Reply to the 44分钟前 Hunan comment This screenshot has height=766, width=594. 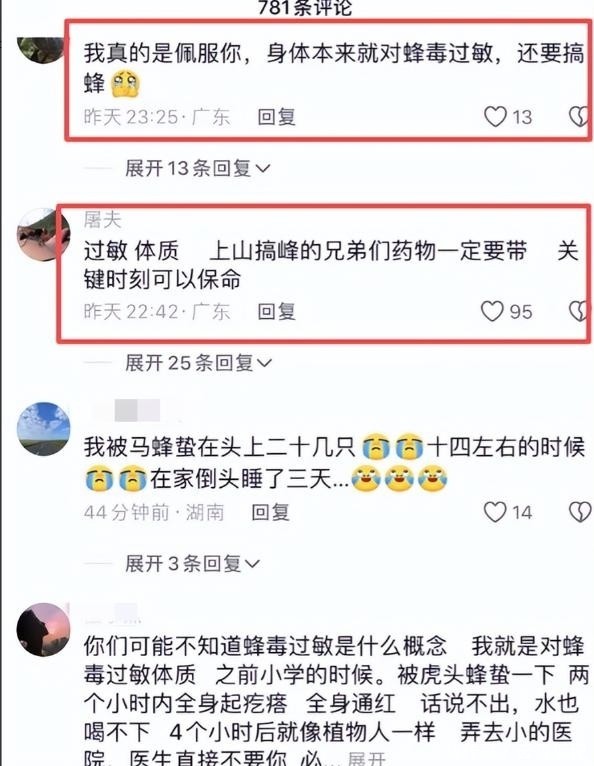[270, 512]
